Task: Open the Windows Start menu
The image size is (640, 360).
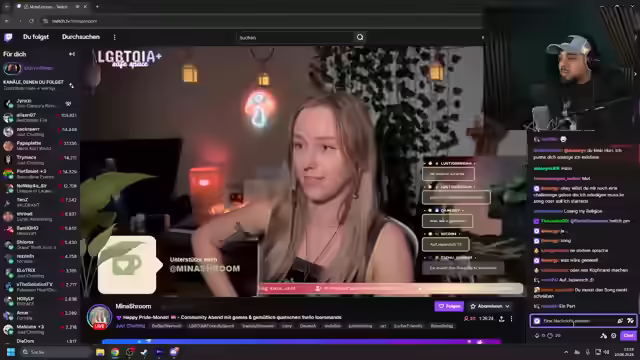Action: point(11,352)
